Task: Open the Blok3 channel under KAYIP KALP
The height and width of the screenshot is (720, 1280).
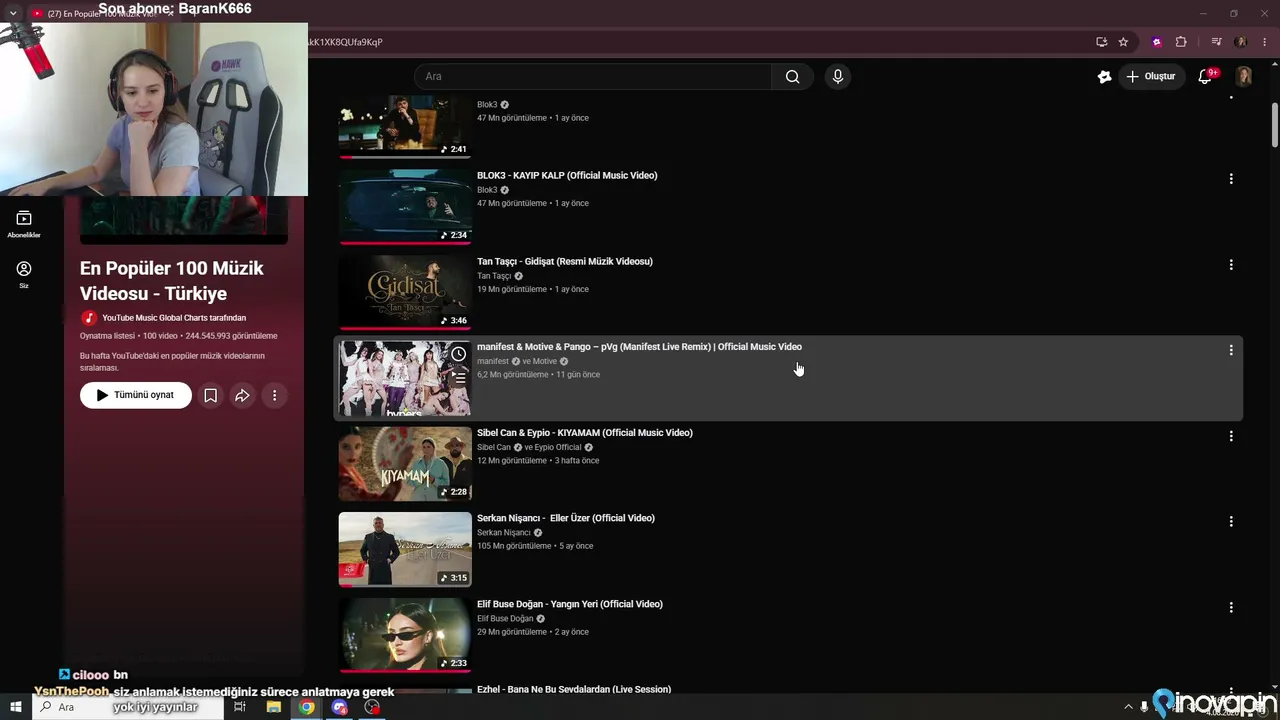Action: 487,190
